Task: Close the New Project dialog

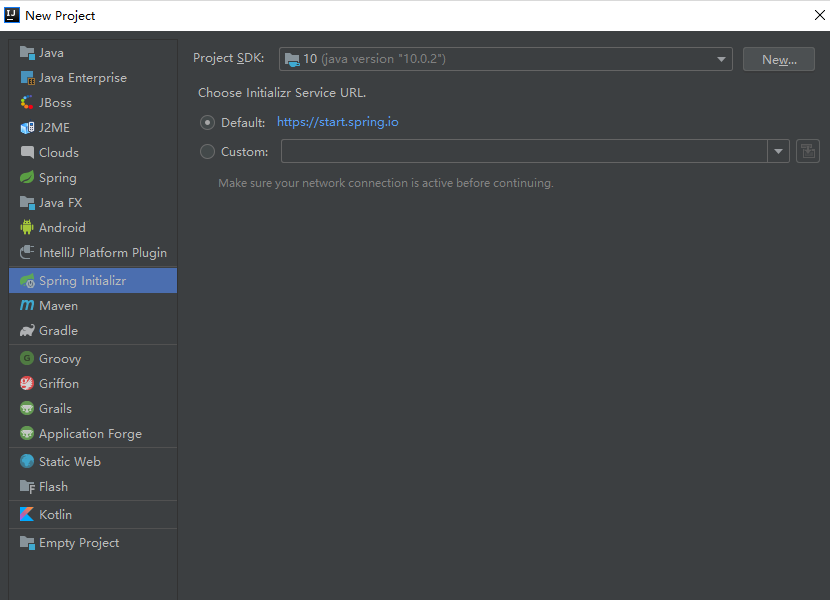Action: [x=819, y=15]
